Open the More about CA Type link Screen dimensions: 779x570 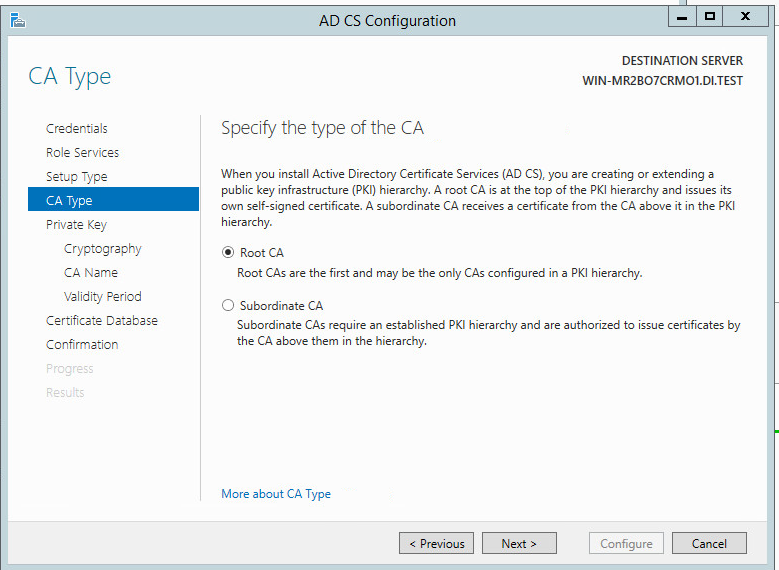[276, 494]
